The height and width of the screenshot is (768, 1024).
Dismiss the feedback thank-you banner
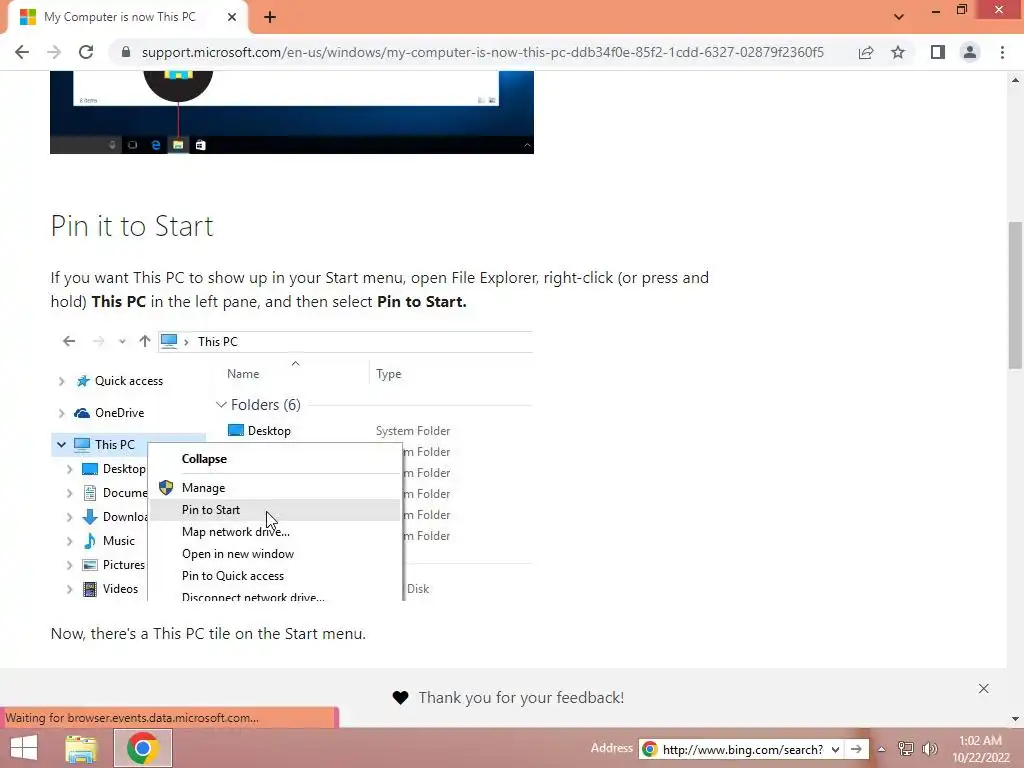[984, 688]
